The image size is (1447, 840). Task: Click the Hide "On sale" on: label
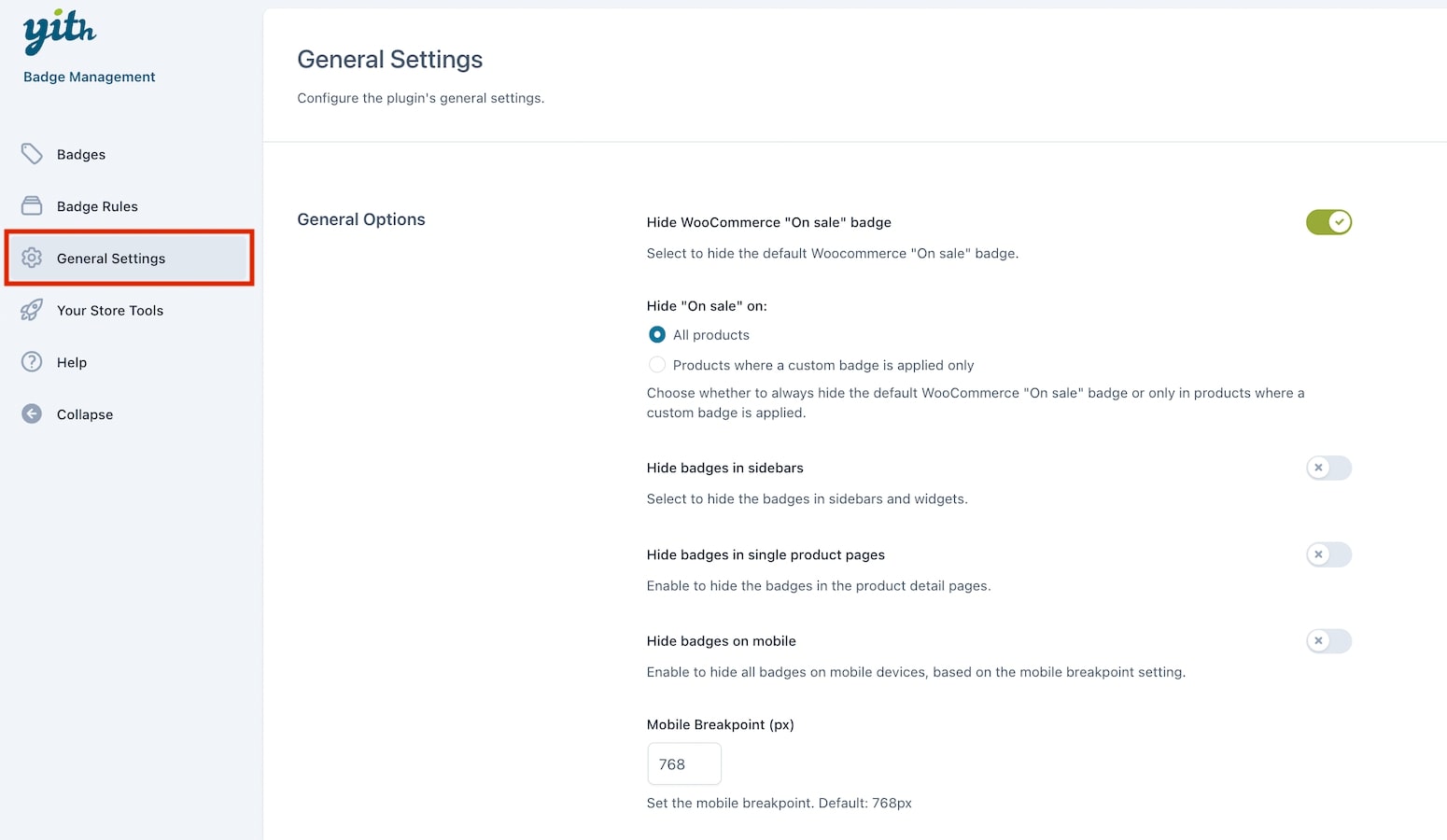pos(707,306)
